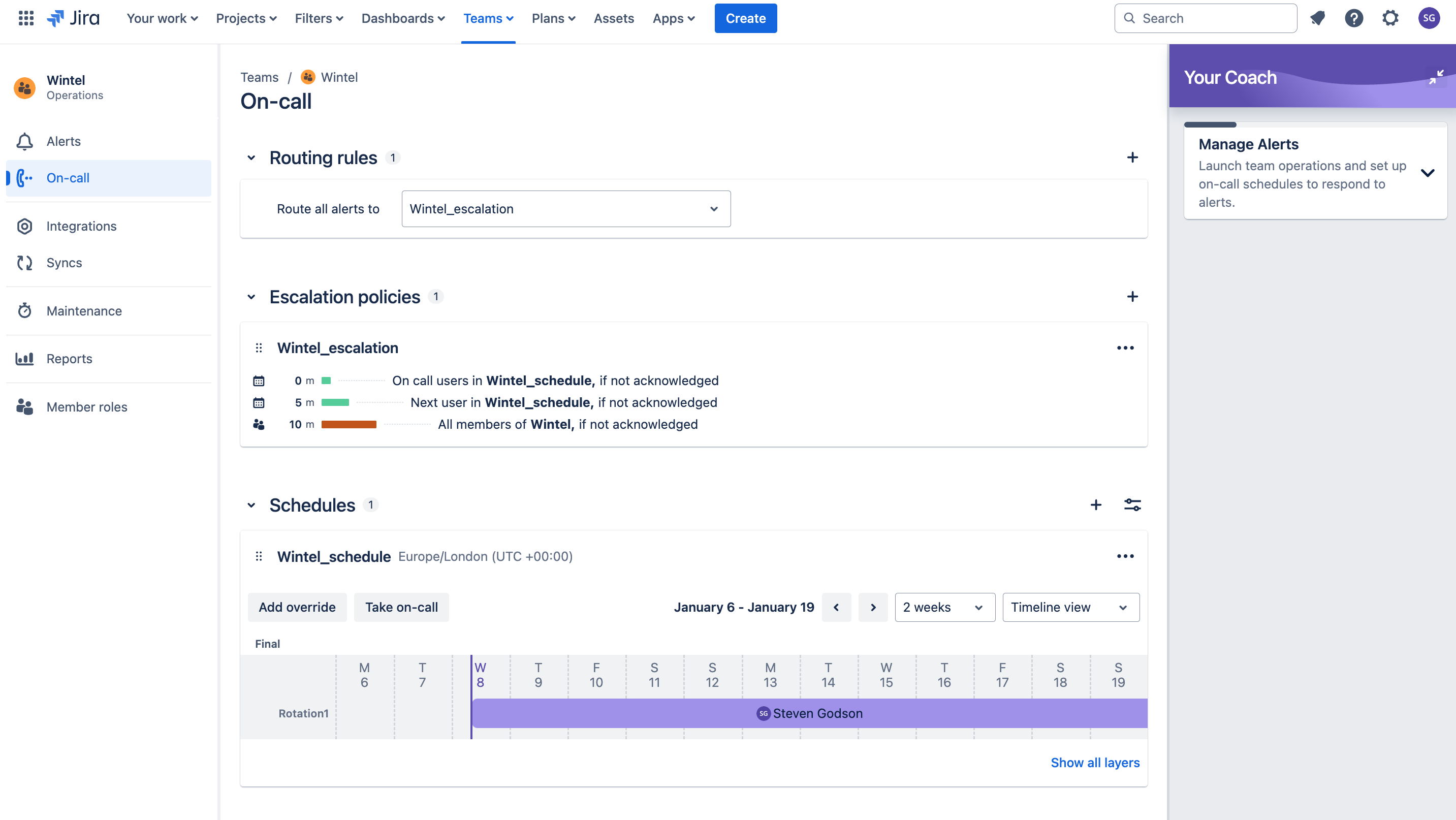The image size is (1456, 820).
Task: Open Integrations in the sidebar
Action: (108, 226)
